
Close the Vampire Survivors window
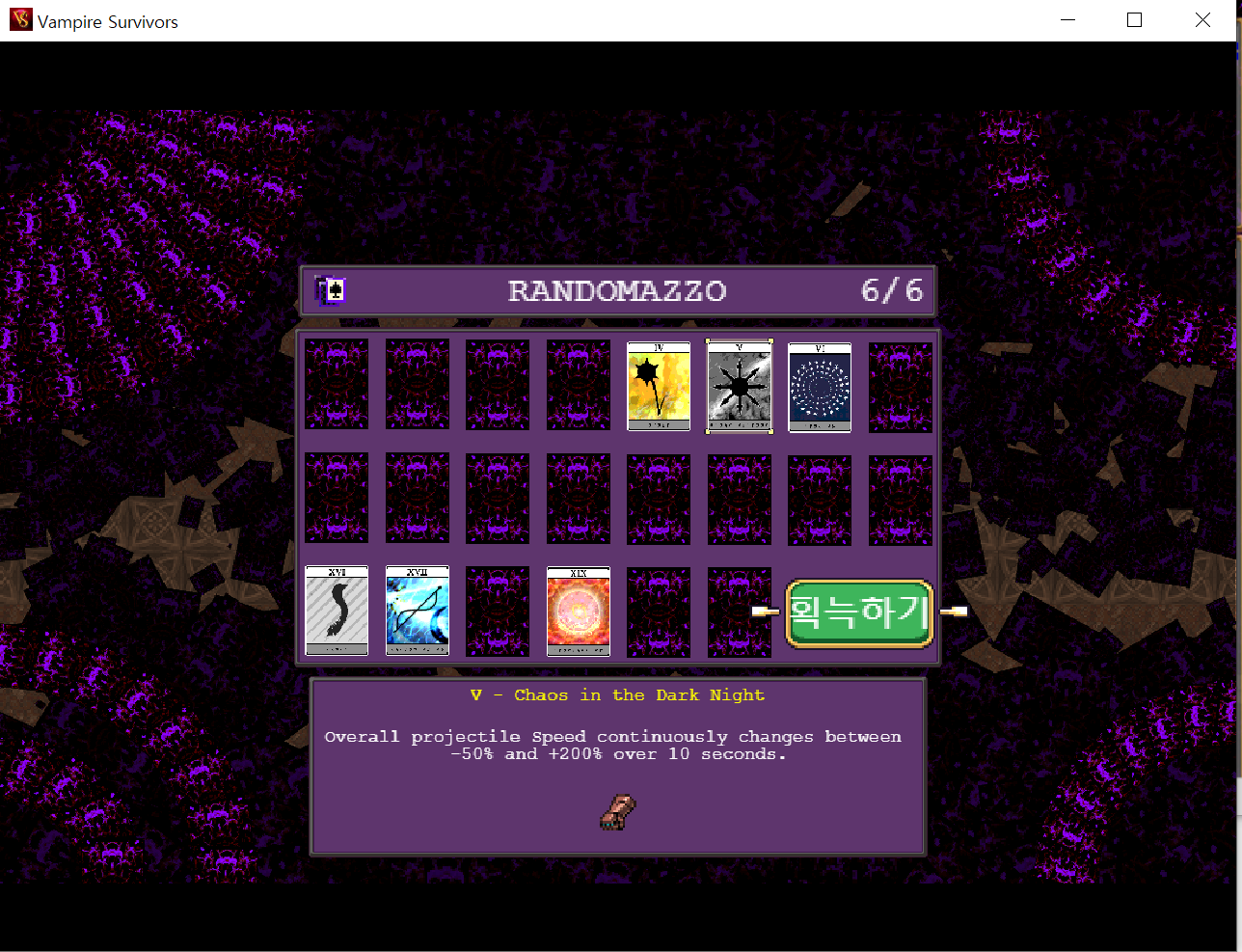click(1202, 20)
